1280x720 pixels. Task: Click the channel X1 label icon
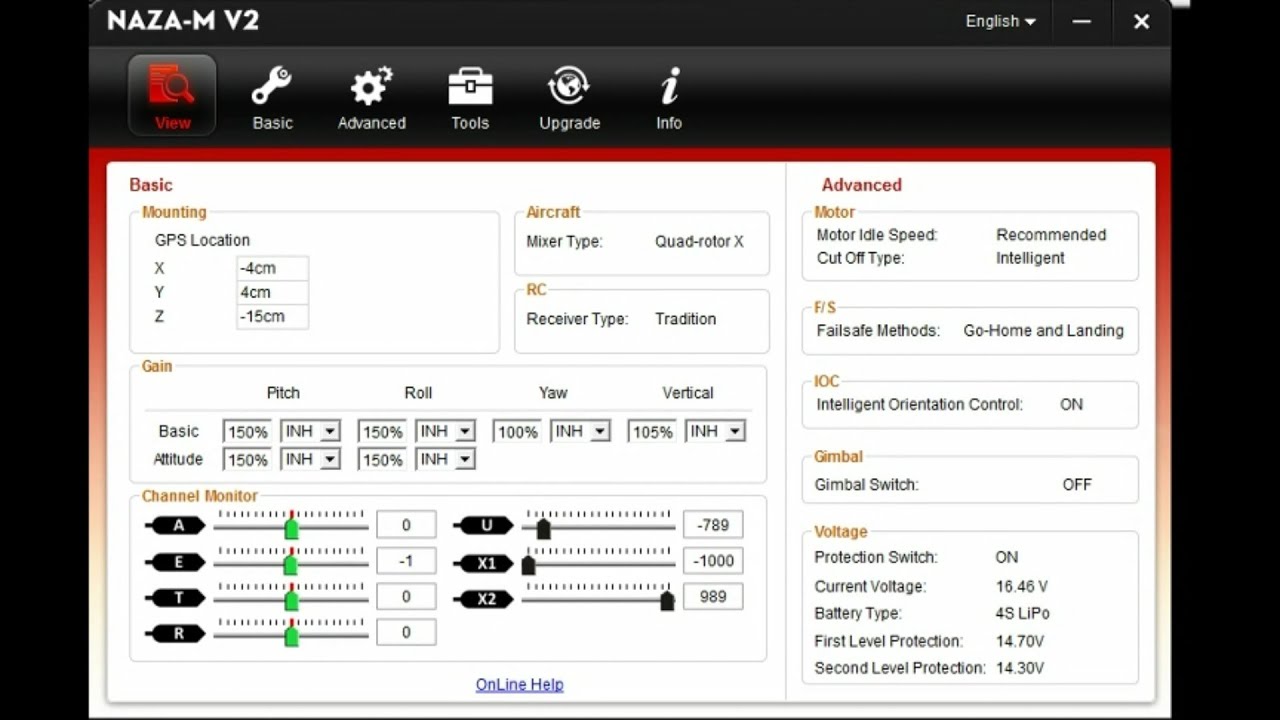pos(484,563)
